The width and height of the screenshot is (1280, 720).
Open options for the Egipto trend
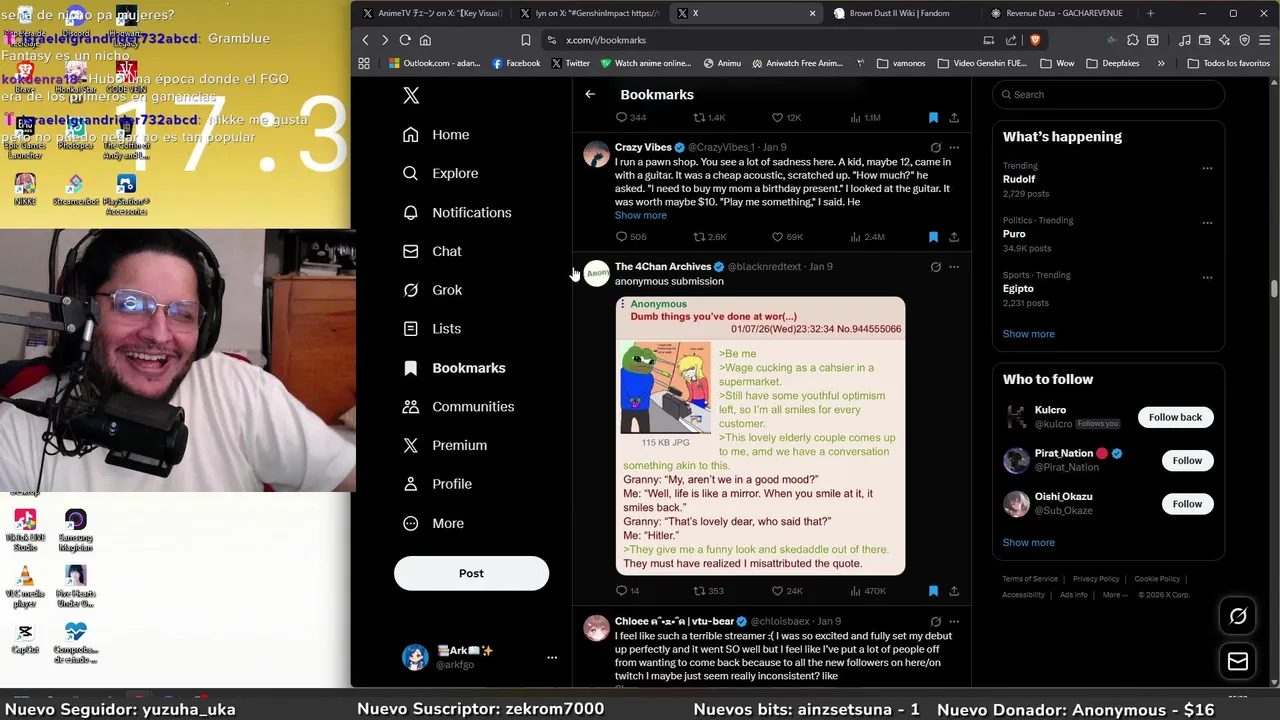pyautogui.click(x=1207, y=277)
